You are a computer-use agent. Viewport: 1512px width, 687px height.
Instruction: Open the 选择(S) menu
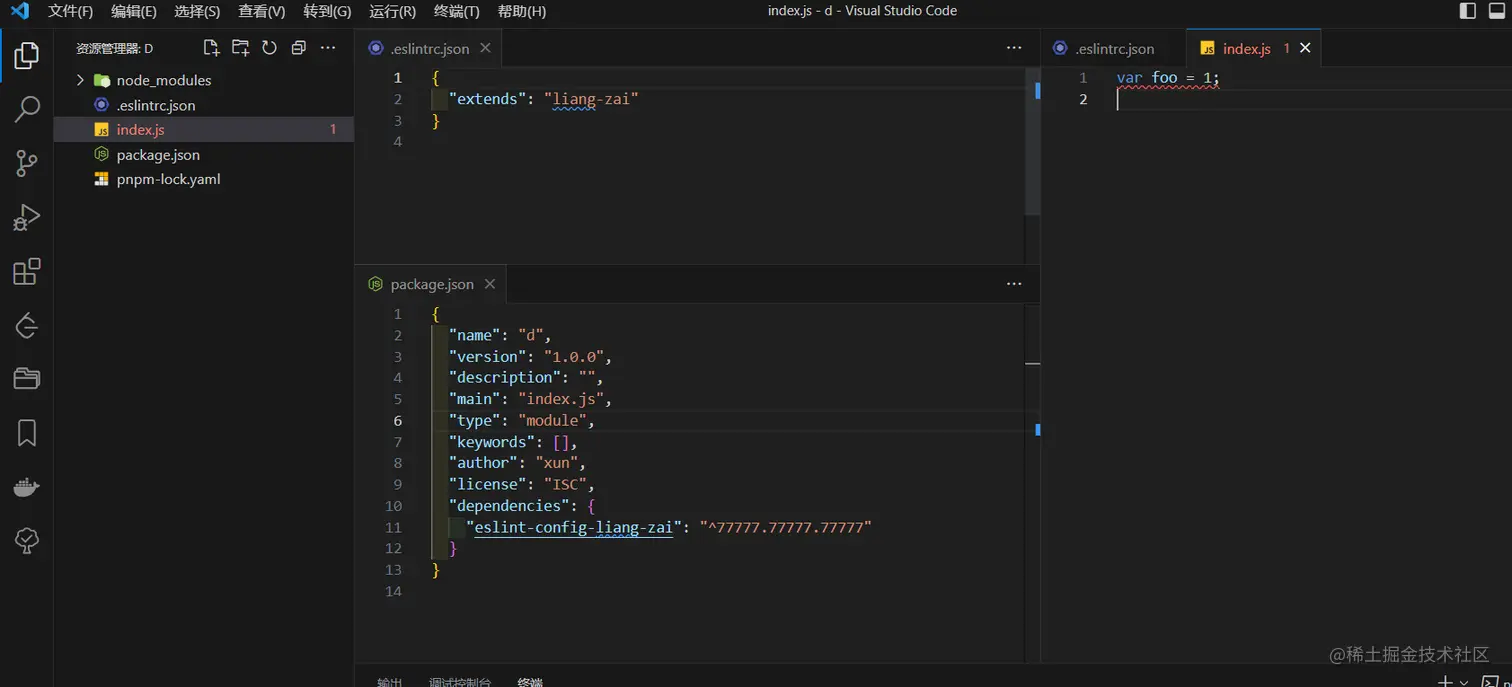[197, 11]
